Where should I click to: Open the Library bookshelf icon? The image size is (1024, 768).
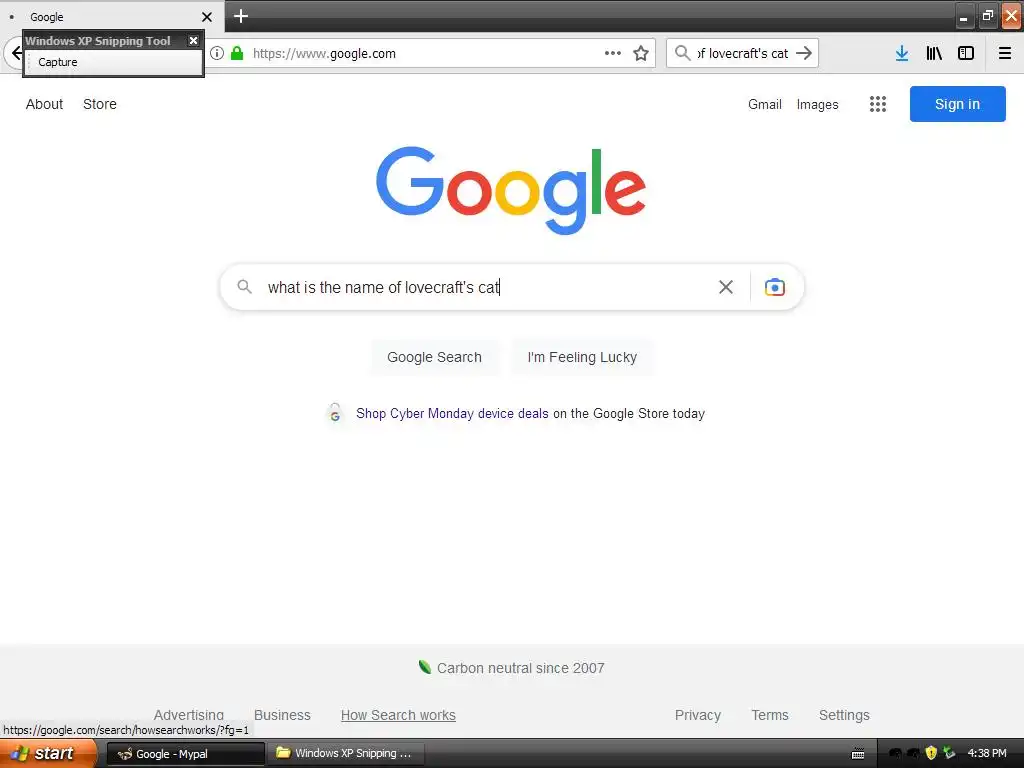click(x=934, y=53)
